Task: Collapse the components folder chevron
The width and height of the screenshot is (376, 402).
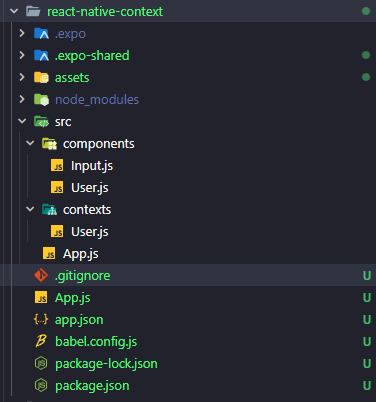Action: [30, 143]
